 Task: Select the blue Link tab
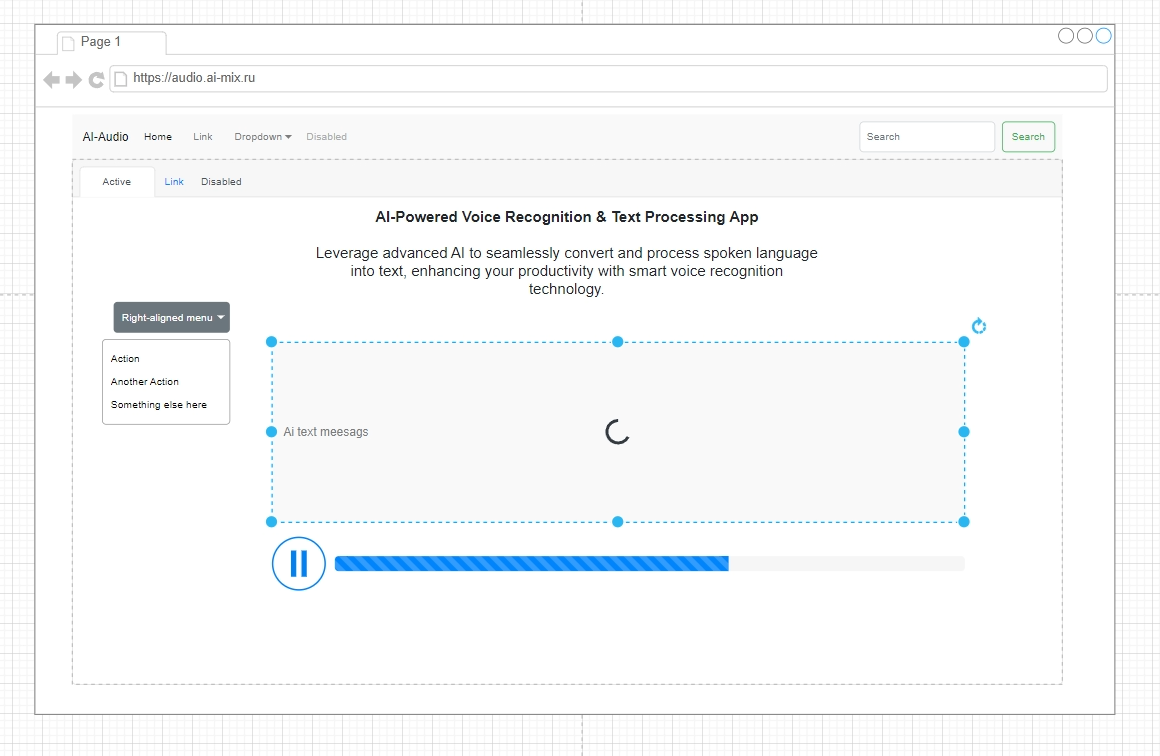(174, 182)
